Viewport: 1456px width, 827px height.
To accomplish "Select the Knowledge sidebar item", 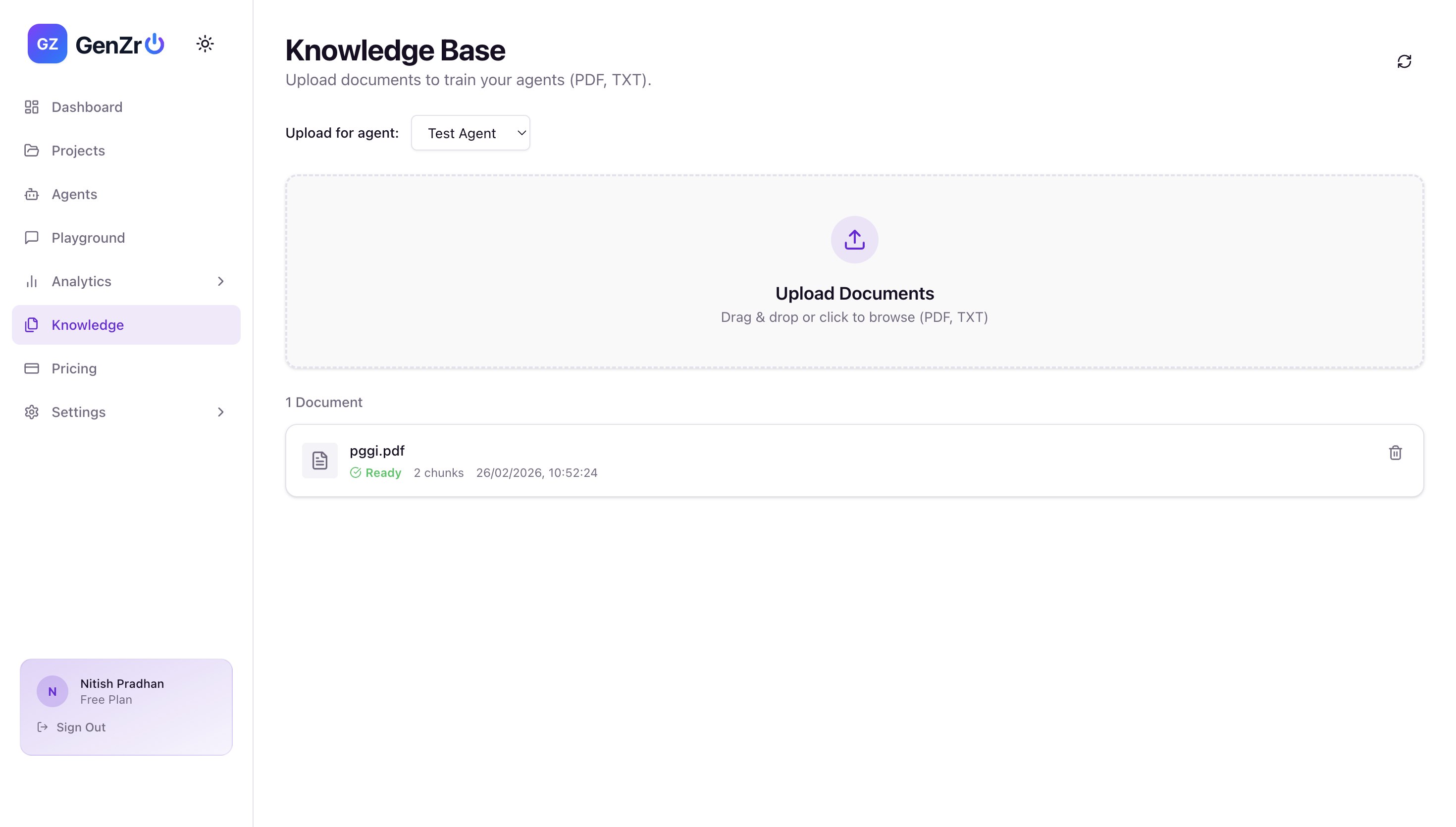I will coord(88,325).
